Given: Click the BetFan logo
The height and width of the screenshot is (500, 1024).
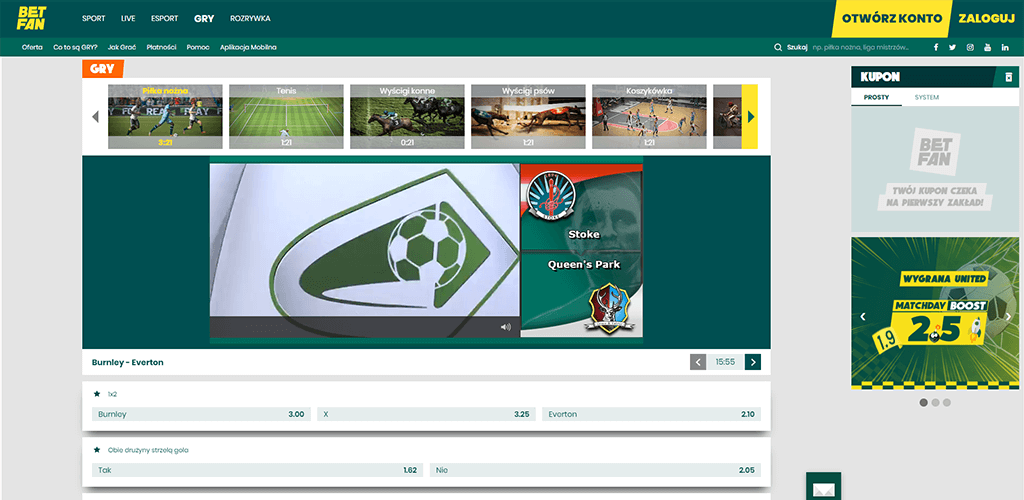Looking at the screenshot, I should 32,18.
